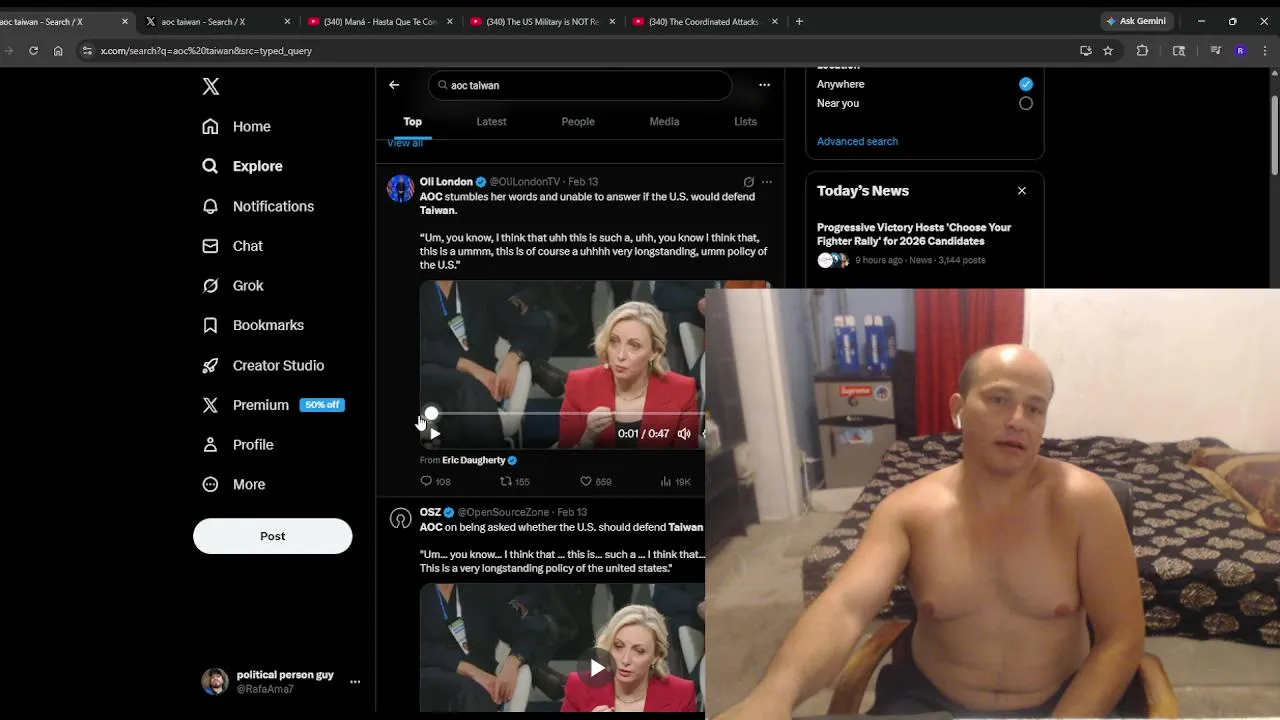This screenshot has width=1280, height=720.
Task: Open a new browser tab
Action: tap(799, 21)
